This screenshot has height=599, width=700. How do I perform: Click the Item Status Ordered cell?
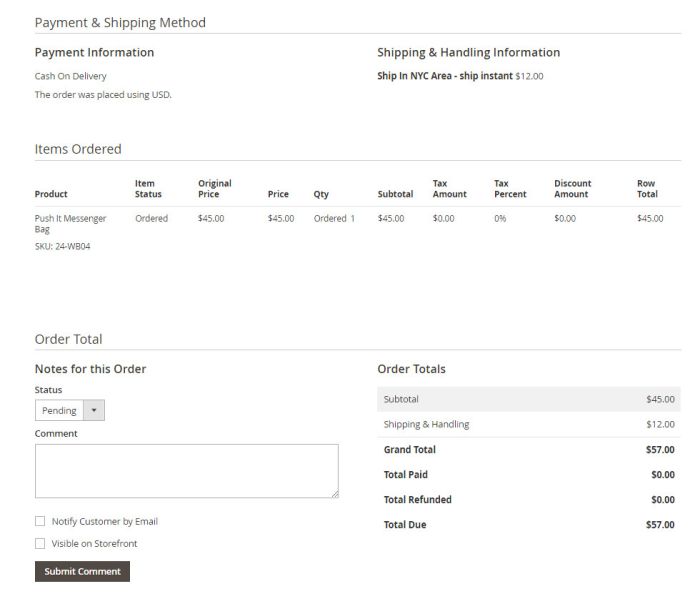(x=151, y=218)
